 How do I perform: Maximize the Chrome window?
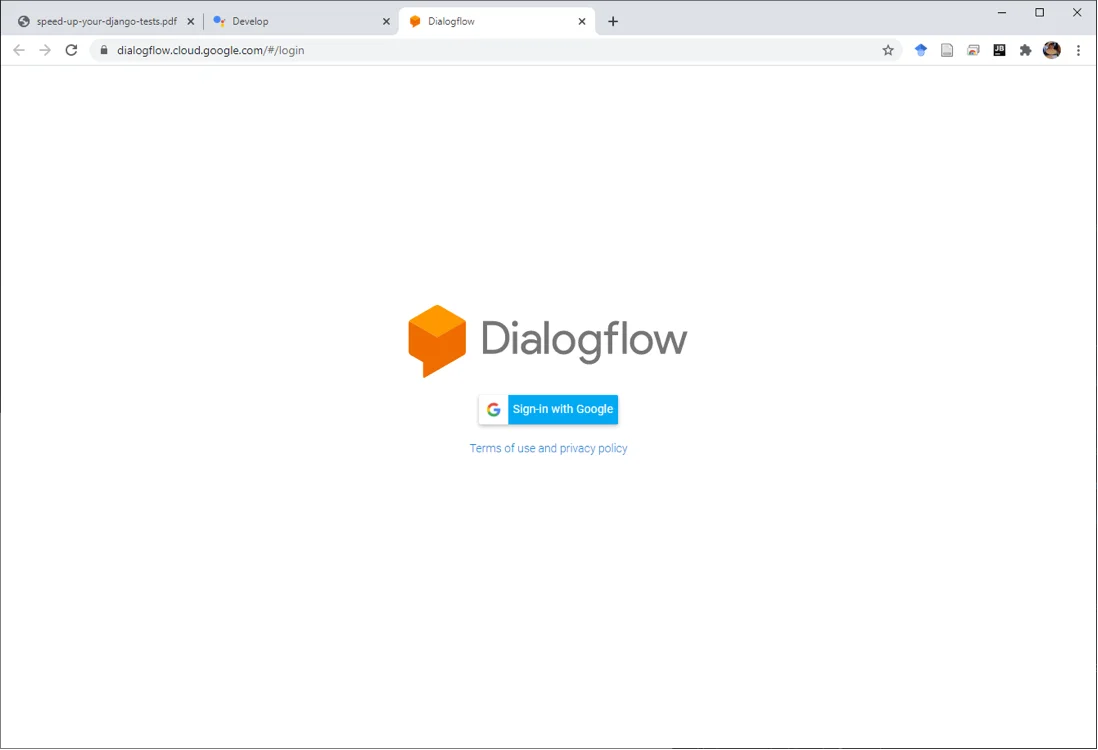pyautogui.click(x=1040, y=13)
